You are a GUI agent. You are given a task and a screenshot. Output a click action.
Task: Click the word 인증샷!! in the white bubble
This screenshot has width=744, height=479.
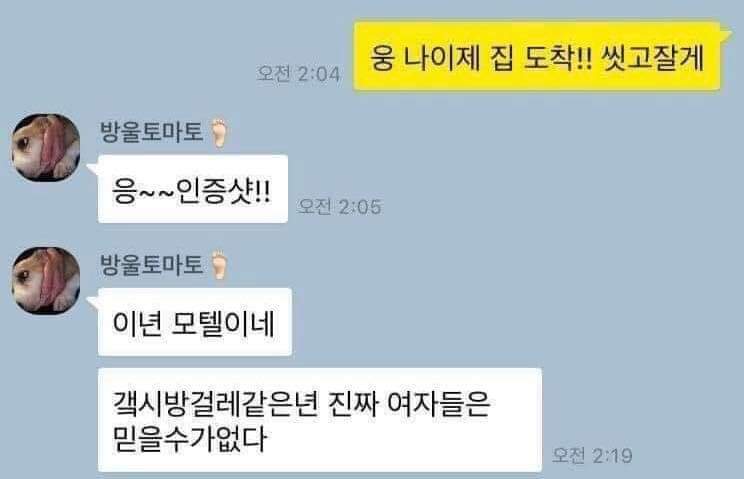[x=223, y=192]
